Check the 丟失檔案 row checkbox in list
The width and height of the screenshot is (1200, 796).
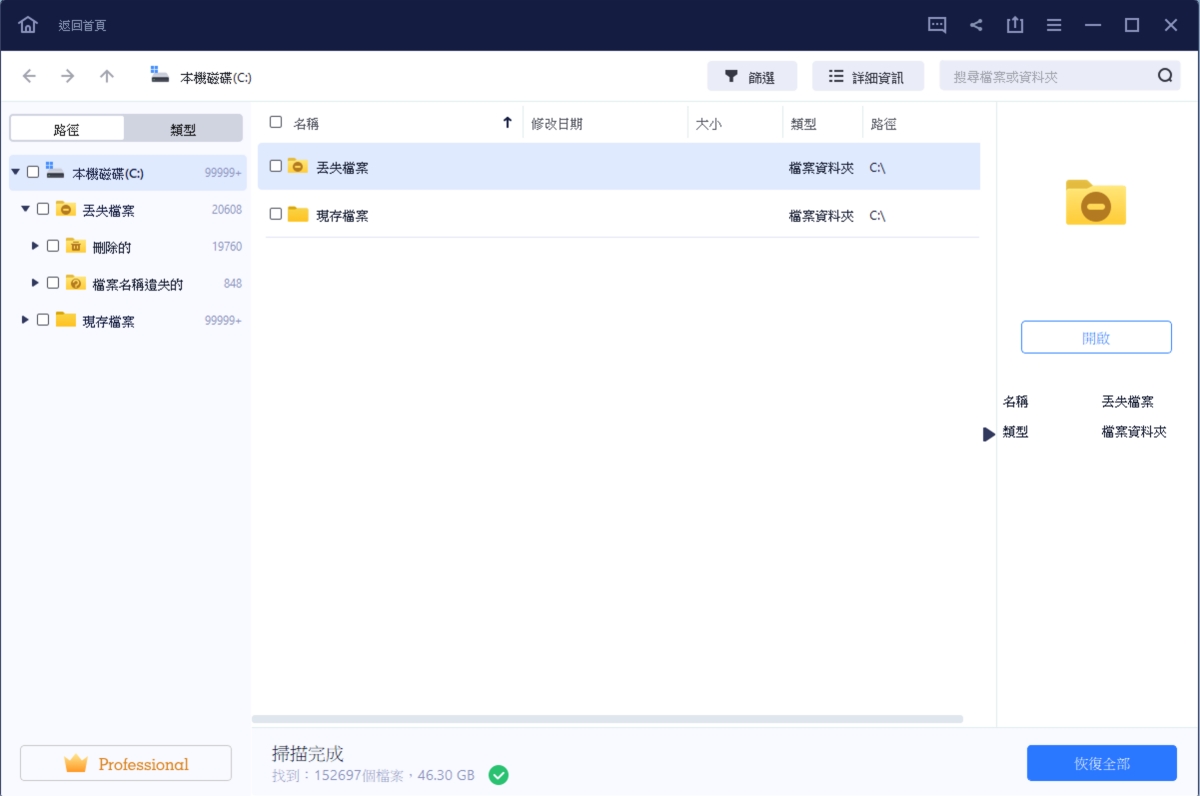[x=276, y=166]
